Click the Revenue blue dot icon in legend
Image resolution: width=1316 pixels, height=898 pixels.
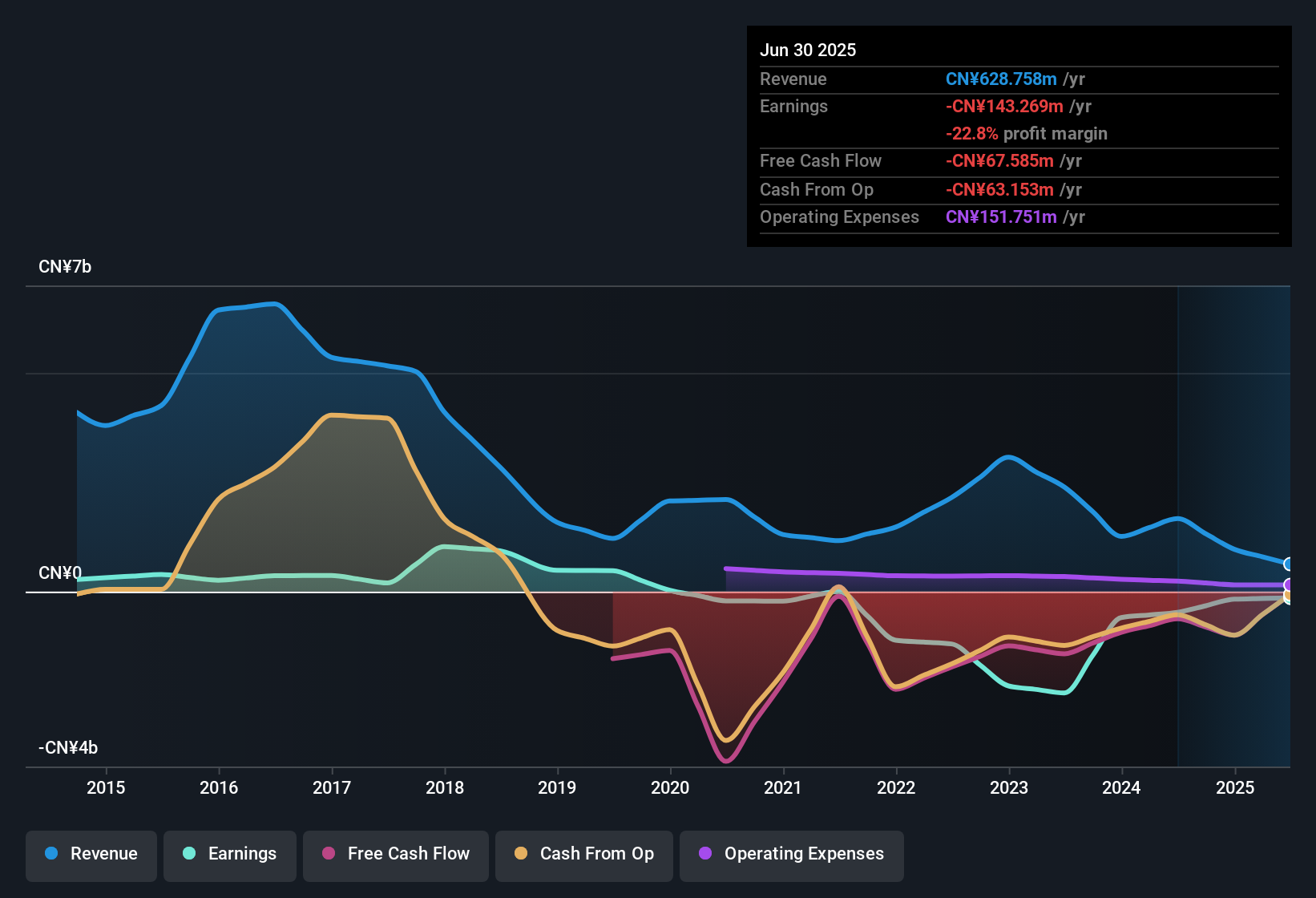(x=50, y=854)
